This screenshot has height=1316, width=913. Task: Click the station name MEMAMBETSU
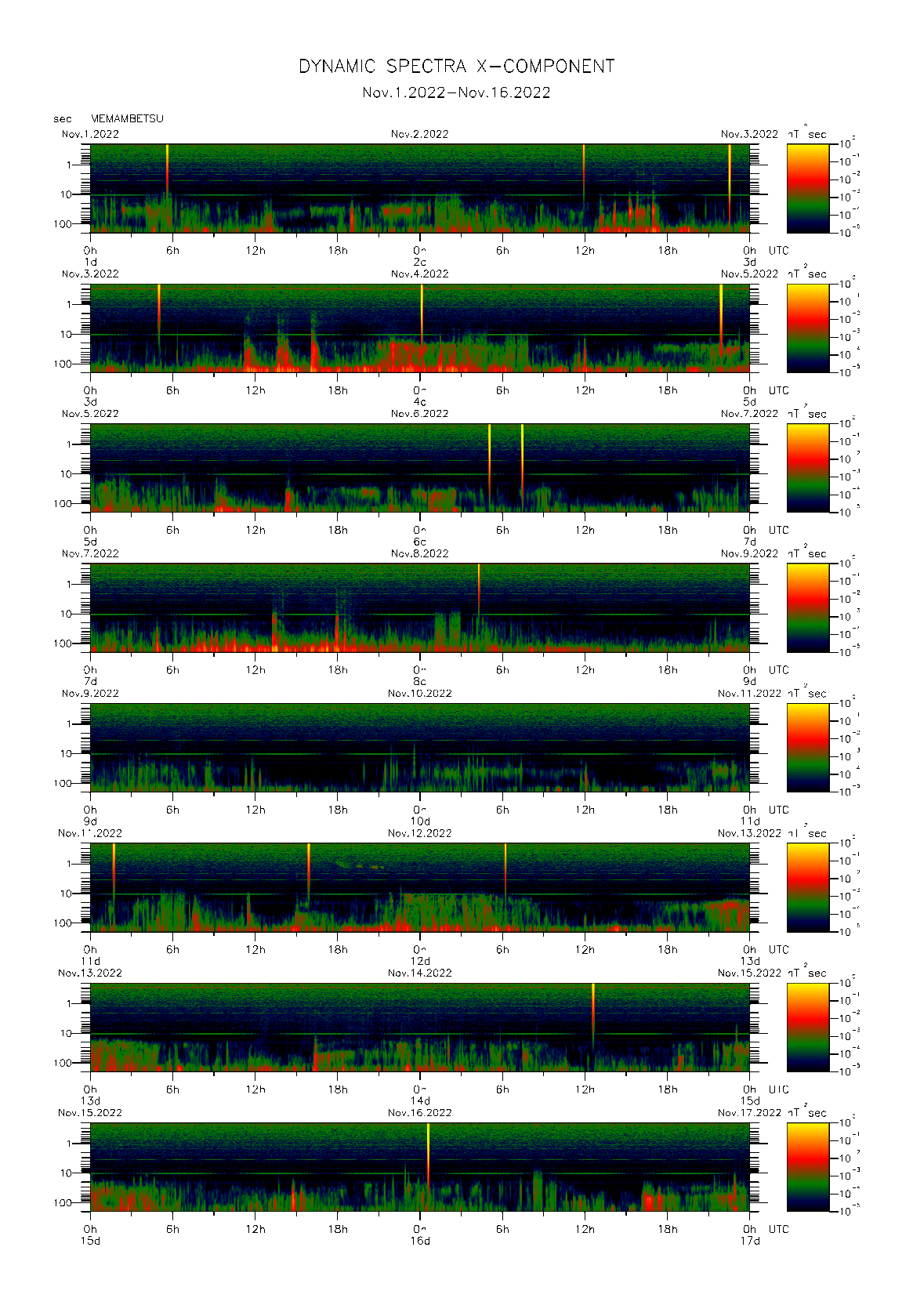click(x=127, y=118)
